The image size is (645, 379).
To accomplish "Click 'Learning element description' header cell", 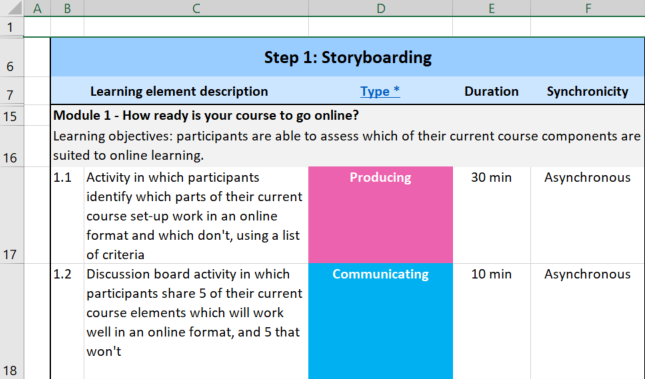I will pyautogui.click(x=179, y=91).
